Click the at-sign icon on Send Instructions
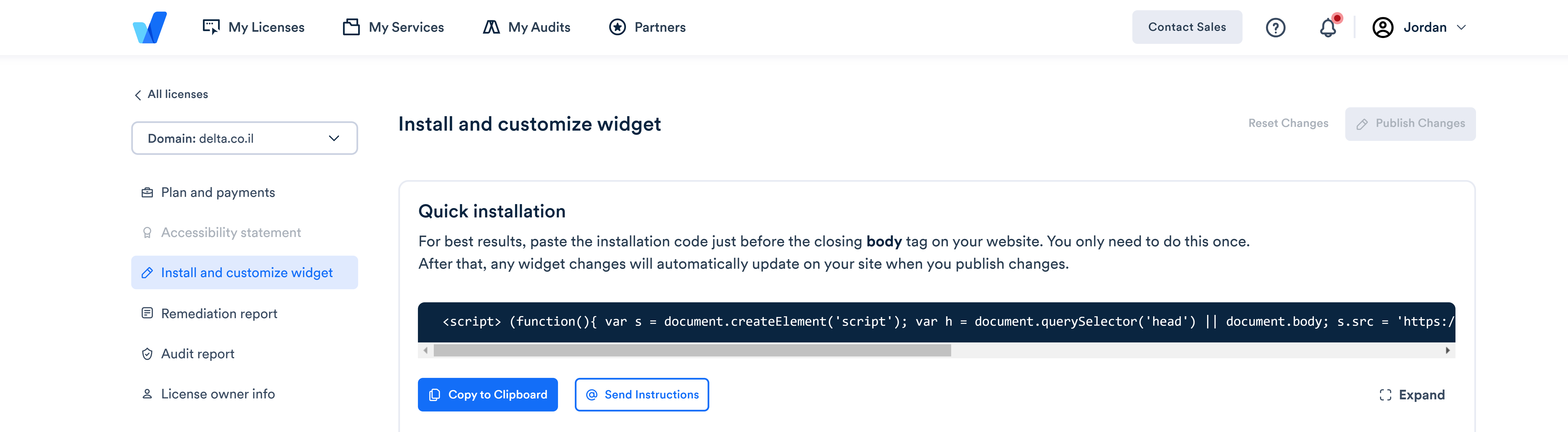The image size is (1568, 432). [x=591, y=395]
